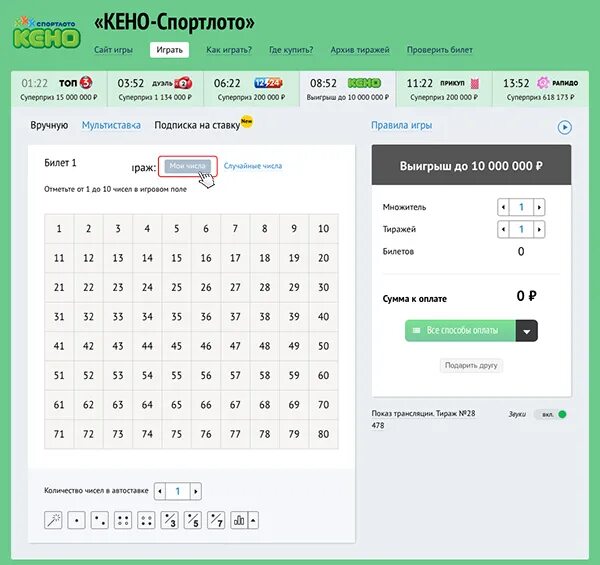Select the Играть menu tab

click(170, 50)
